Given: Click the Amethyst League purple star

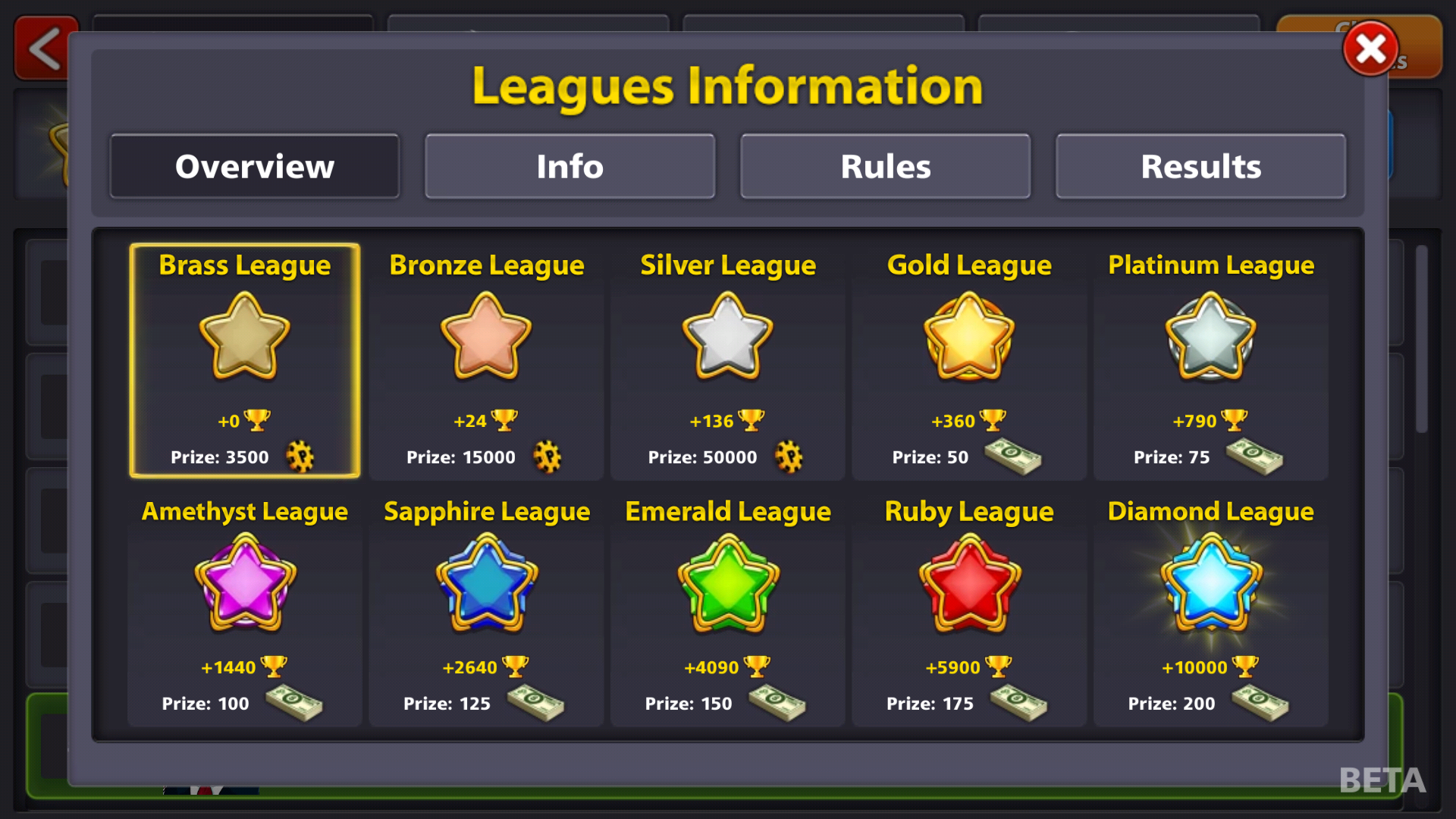Looking at the screenshot, I should [244, 582].
